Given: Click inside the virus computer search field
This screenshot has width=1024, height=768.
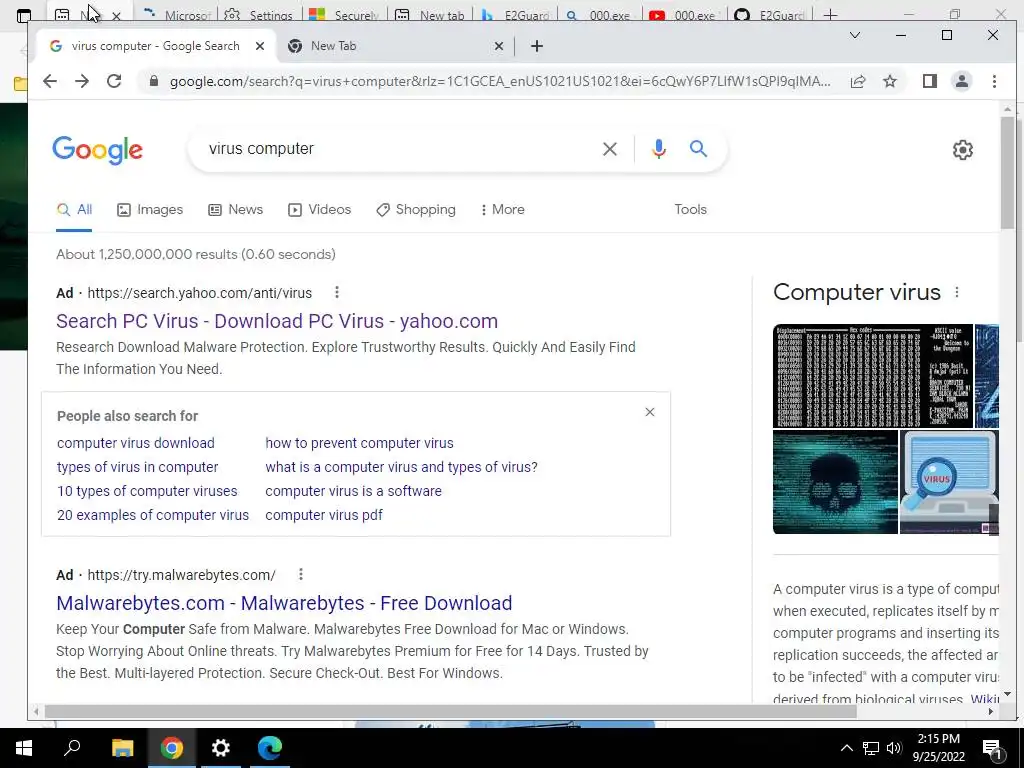Looking at the screenshot, I should click(x=398, y=149).
